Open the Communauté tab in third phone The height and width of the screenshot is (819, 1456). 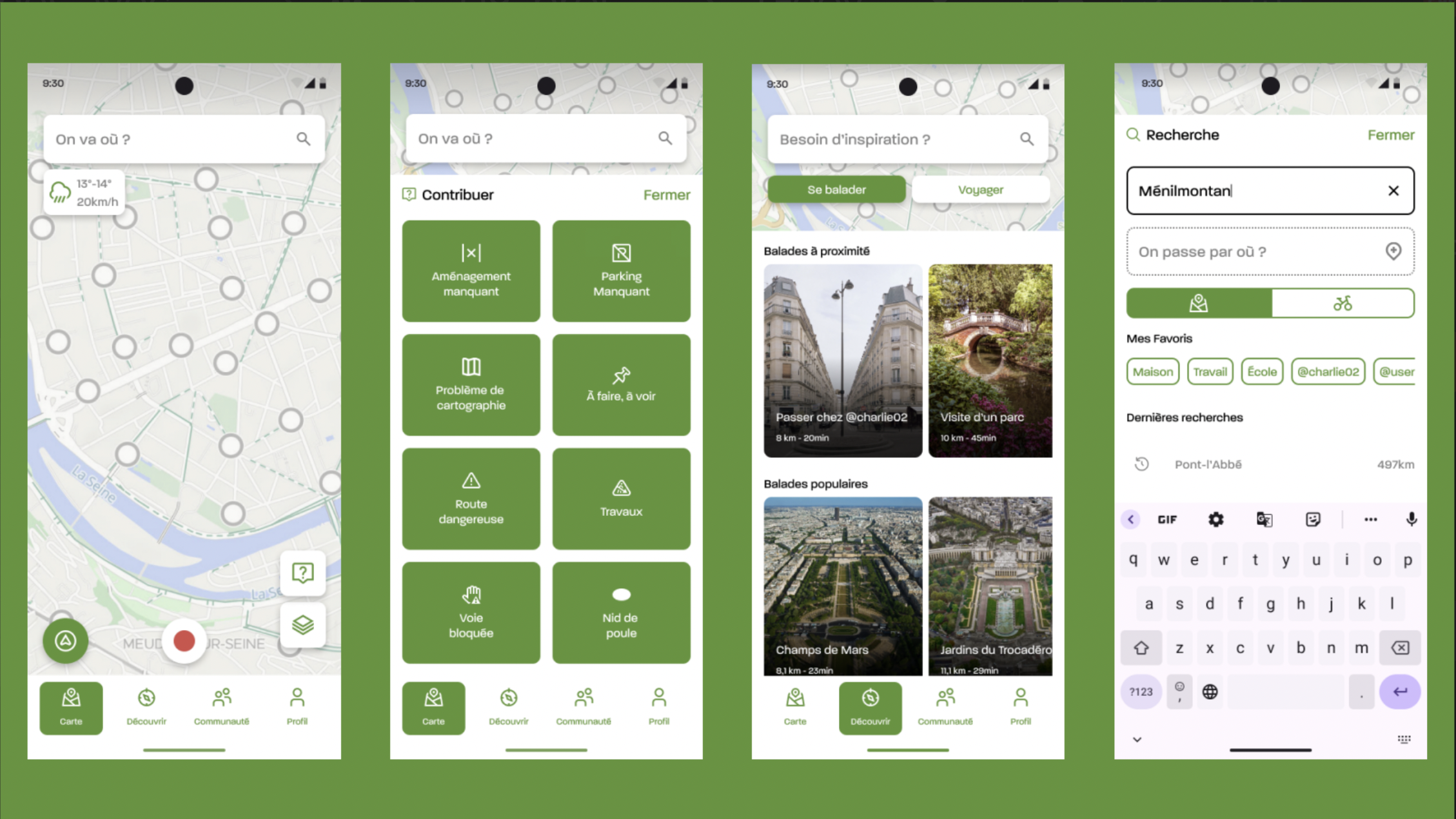point(945,707)
